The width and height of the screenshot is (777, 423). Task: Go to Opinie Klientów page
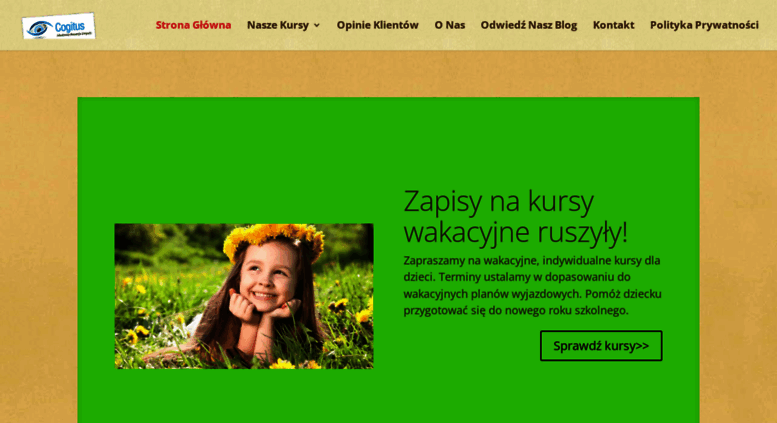point(378,25)
